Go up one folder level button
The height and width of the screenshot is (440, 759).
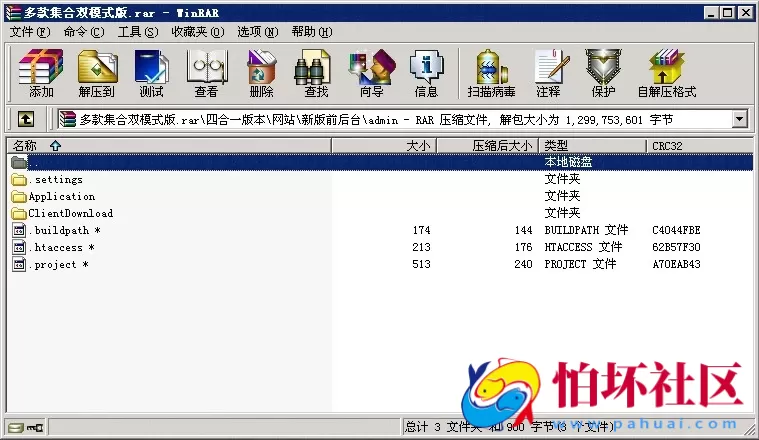(26, 119)
